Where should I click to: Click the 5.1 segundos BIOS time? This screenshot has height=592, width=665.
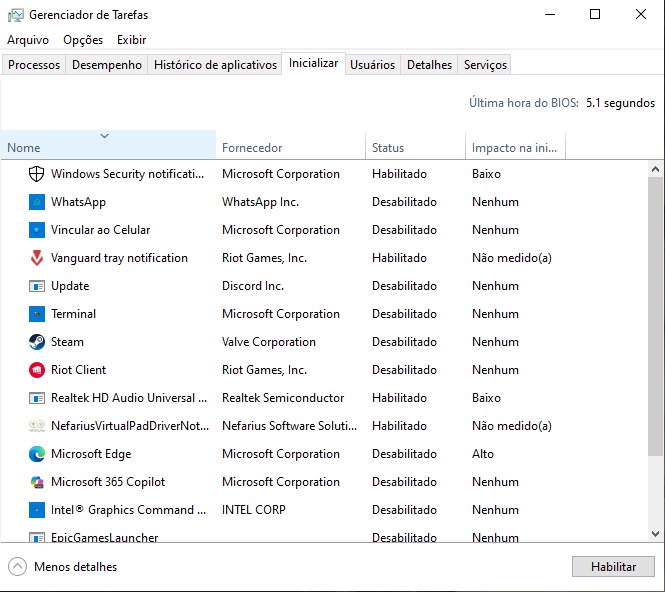(620, 103)
